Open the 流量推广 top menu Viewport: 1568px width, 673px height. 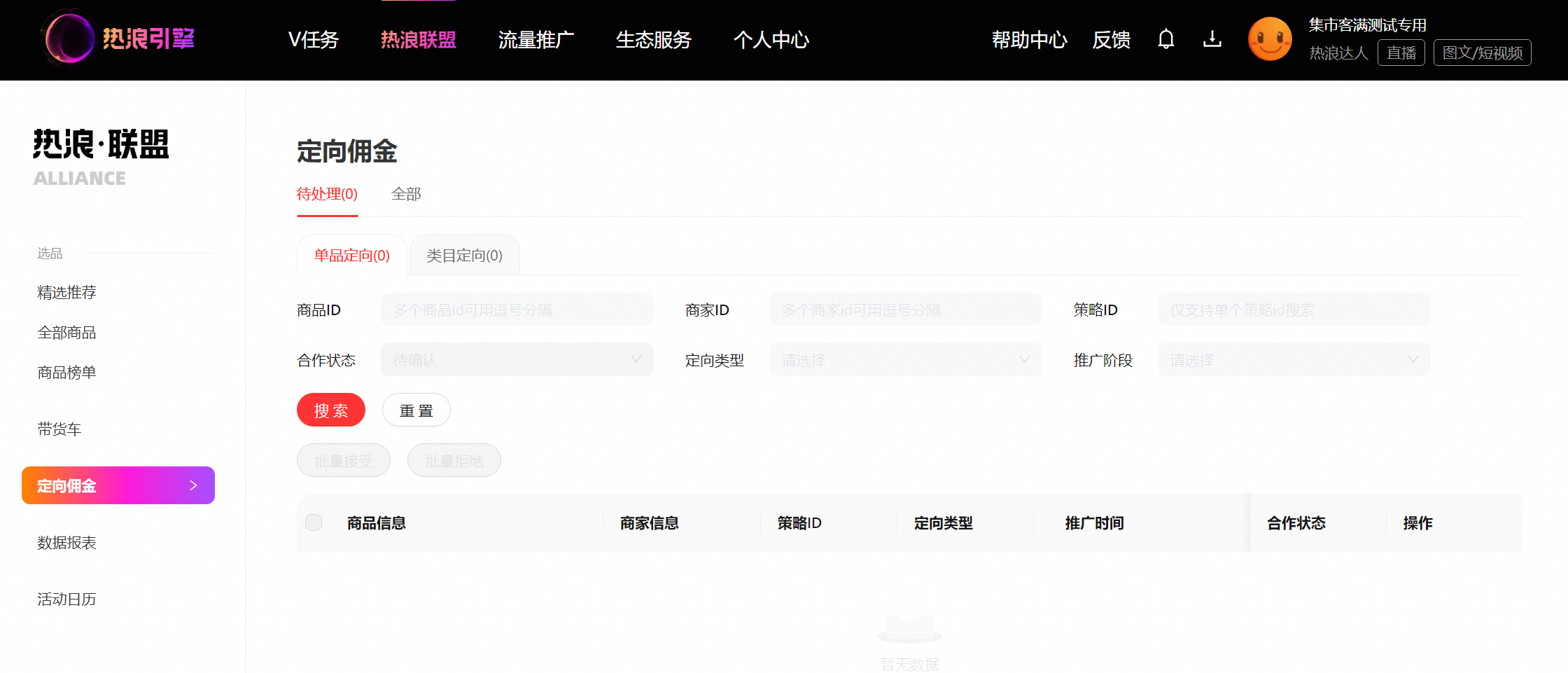536,40
